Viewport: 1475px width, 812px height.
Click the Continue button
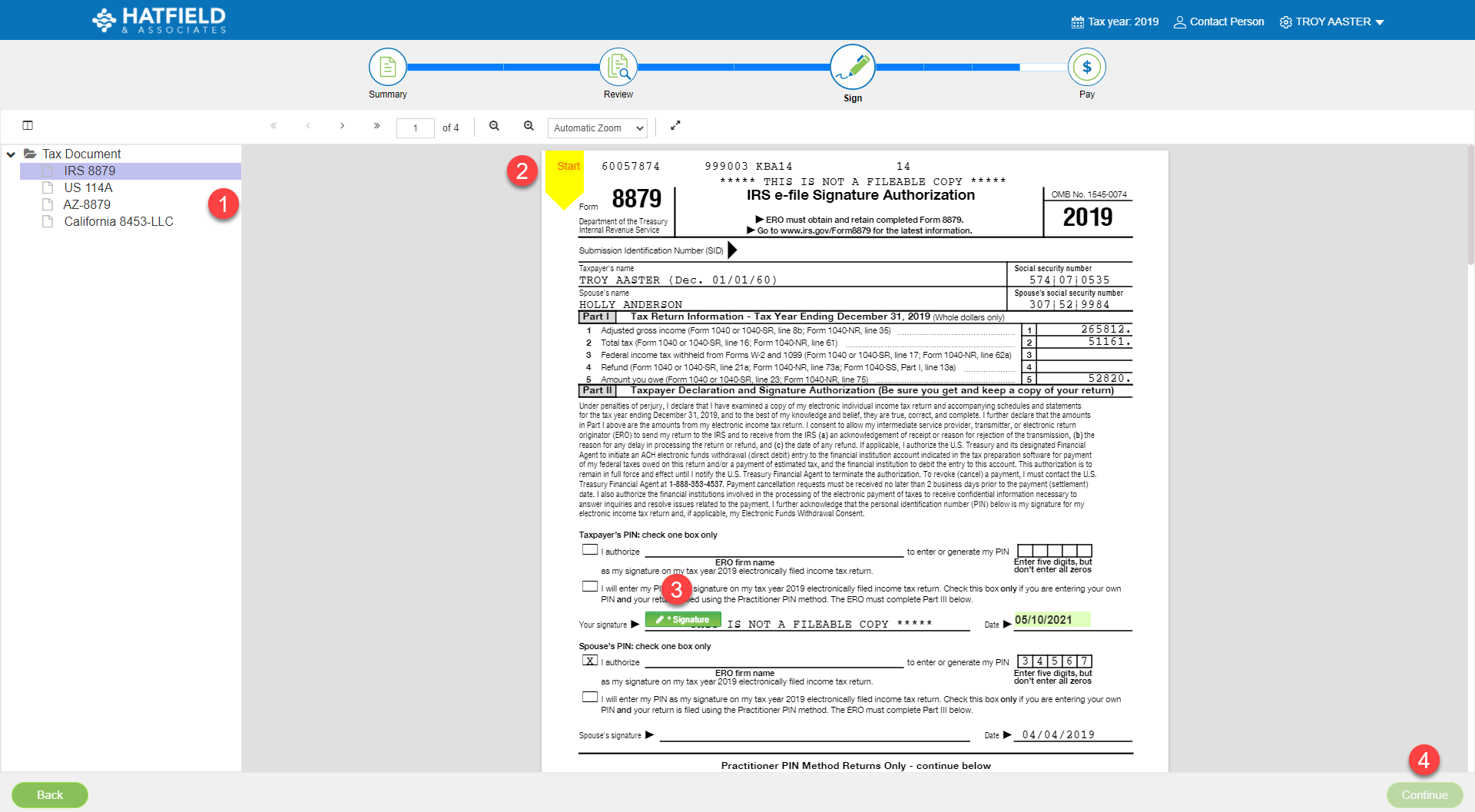[1424, 795]
